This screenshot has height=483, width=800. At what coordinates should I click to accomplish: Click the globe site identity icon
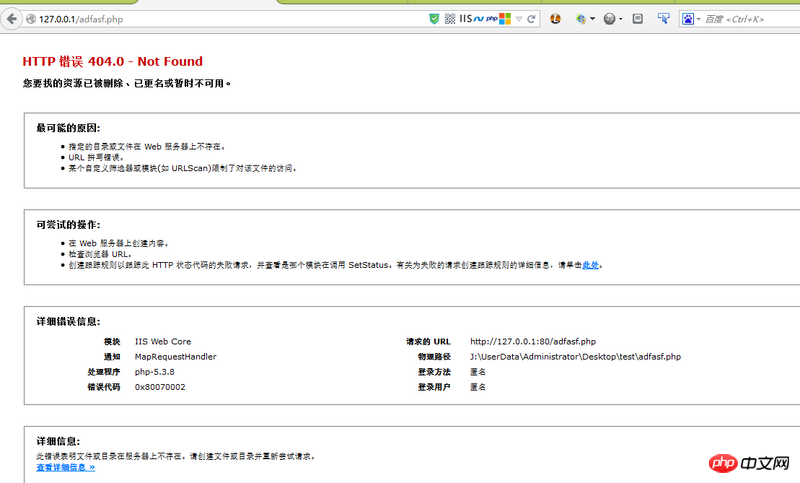click(x=31, y=19)
